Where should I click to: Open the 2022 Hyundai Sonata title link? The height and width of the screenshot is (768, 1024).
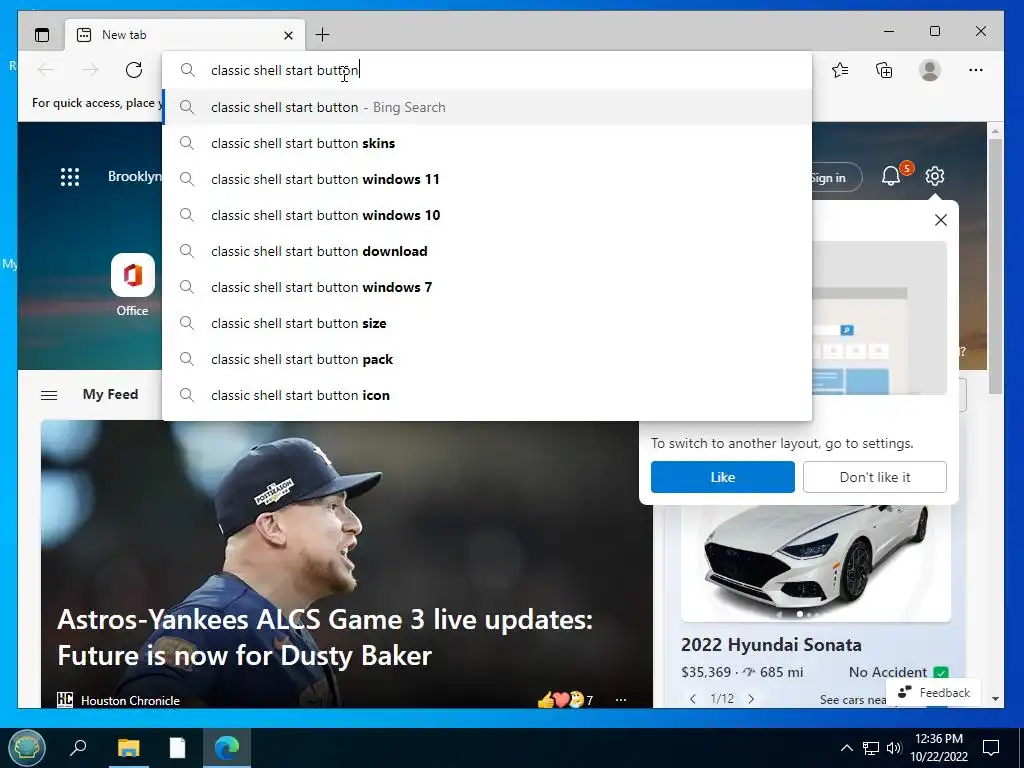(771, 645)
